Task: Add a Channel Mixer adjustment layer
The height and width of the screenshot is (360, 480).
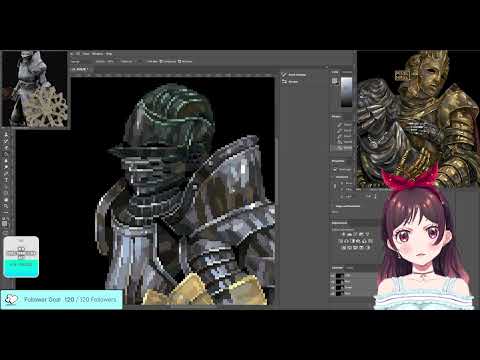Action: point(364,241)
